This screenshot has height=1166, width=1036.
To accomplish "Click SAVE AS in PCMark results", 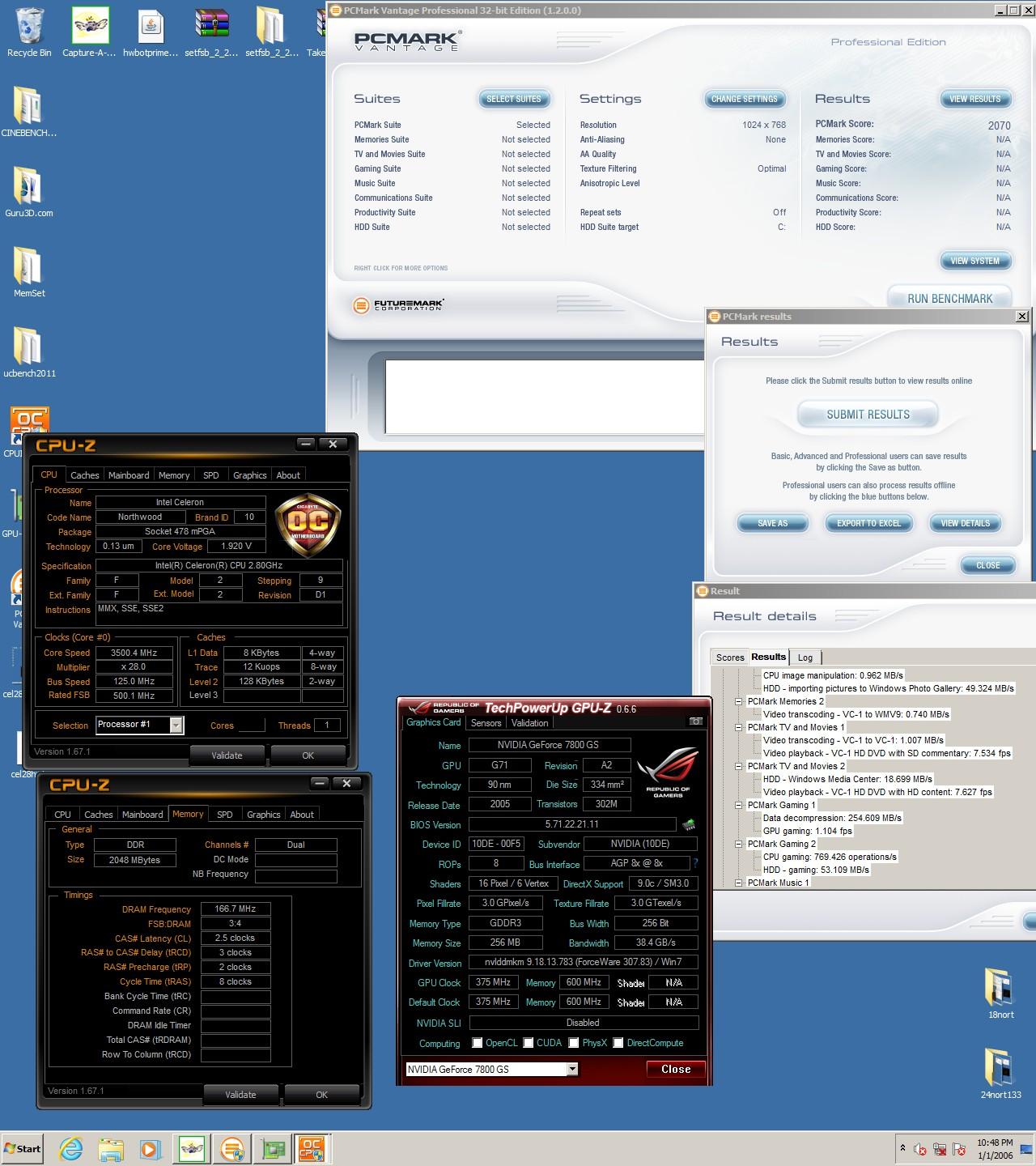I will (773, 523).
